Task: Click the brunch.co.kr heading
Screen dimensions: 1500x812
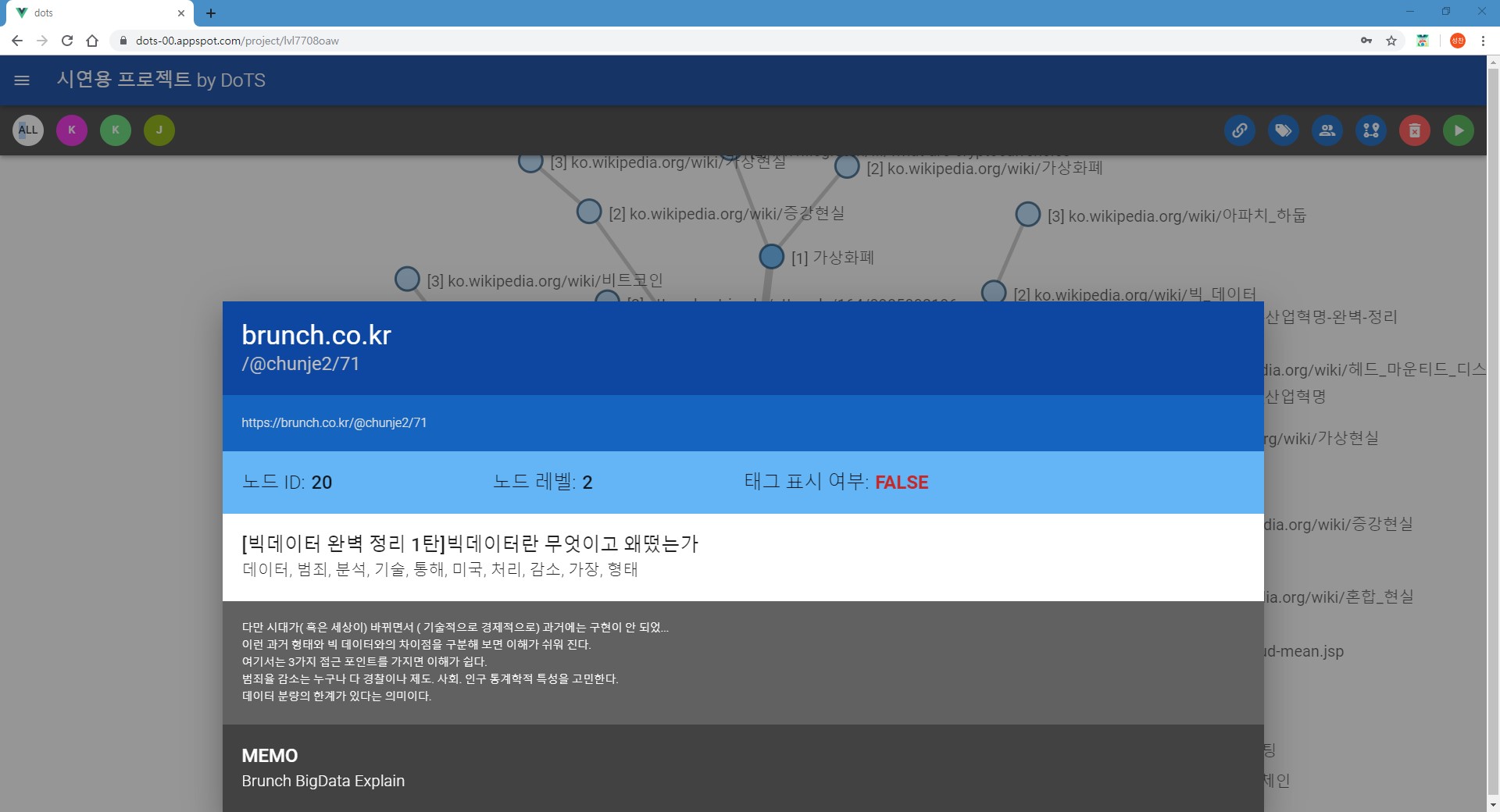Action: [316, 335]
